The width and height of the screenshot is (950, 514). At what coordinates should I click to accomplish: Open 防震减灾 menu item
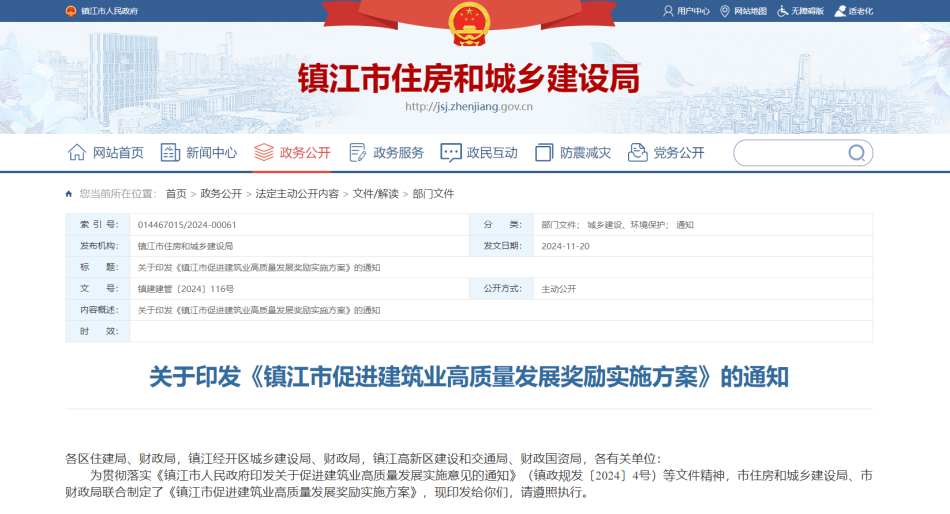coord(586,153)
